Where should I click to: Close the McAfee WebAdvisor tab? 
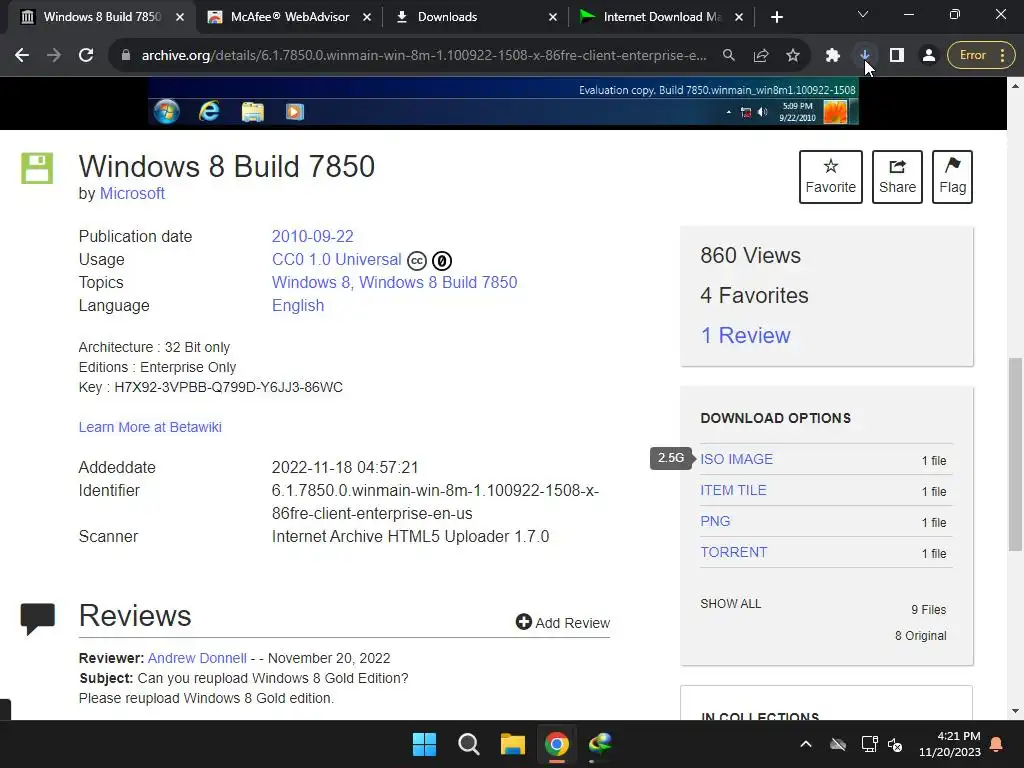point(367,17)
